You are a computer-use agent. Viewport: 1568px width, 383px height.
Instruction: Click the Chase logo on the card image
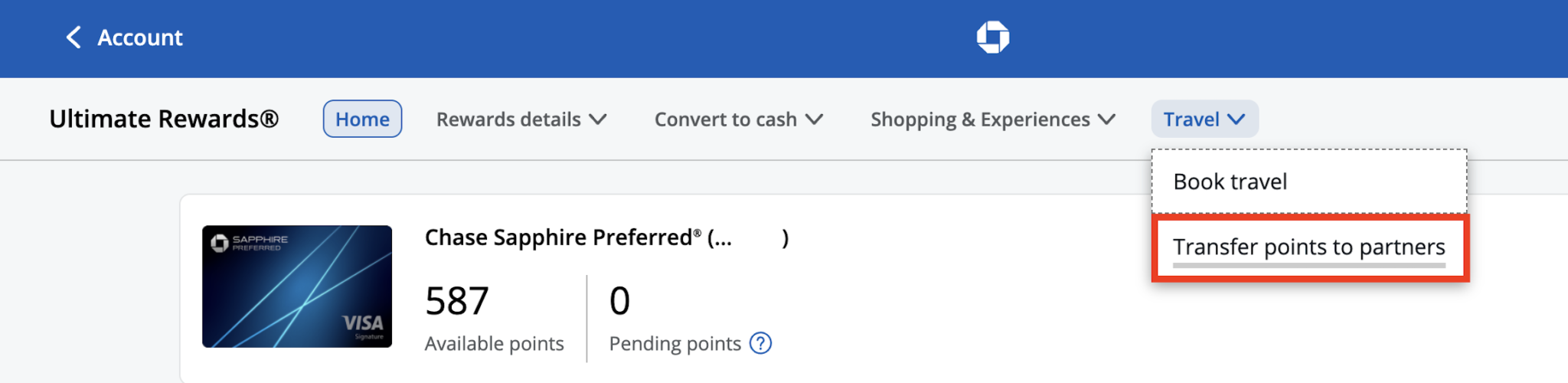click(220, 243)
